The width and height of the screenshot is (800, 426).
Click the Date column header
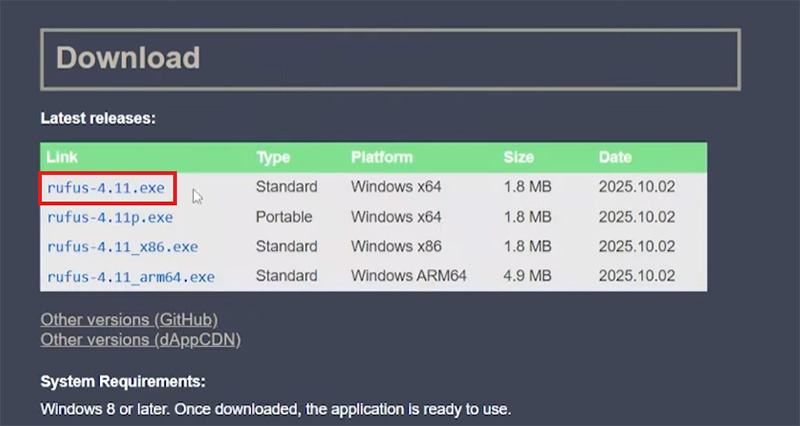coord(615,158)
